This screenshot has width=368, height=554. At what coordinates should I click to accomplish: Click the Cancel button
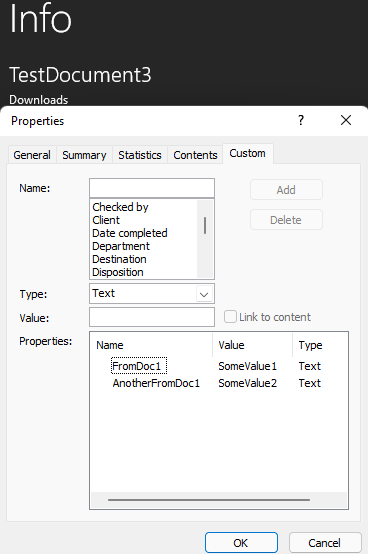325,543
